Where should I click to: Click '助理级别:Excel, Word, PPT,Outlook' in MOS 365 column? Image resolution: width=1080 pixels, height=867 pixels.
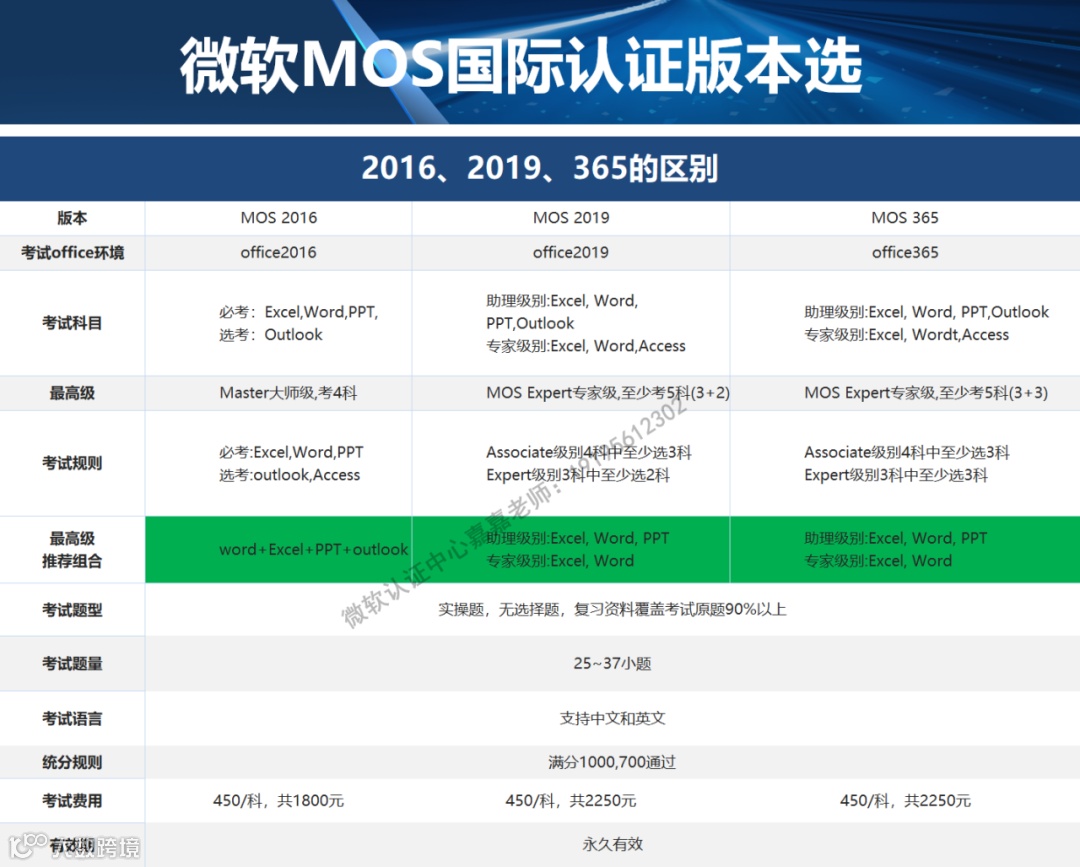[926, 312]
